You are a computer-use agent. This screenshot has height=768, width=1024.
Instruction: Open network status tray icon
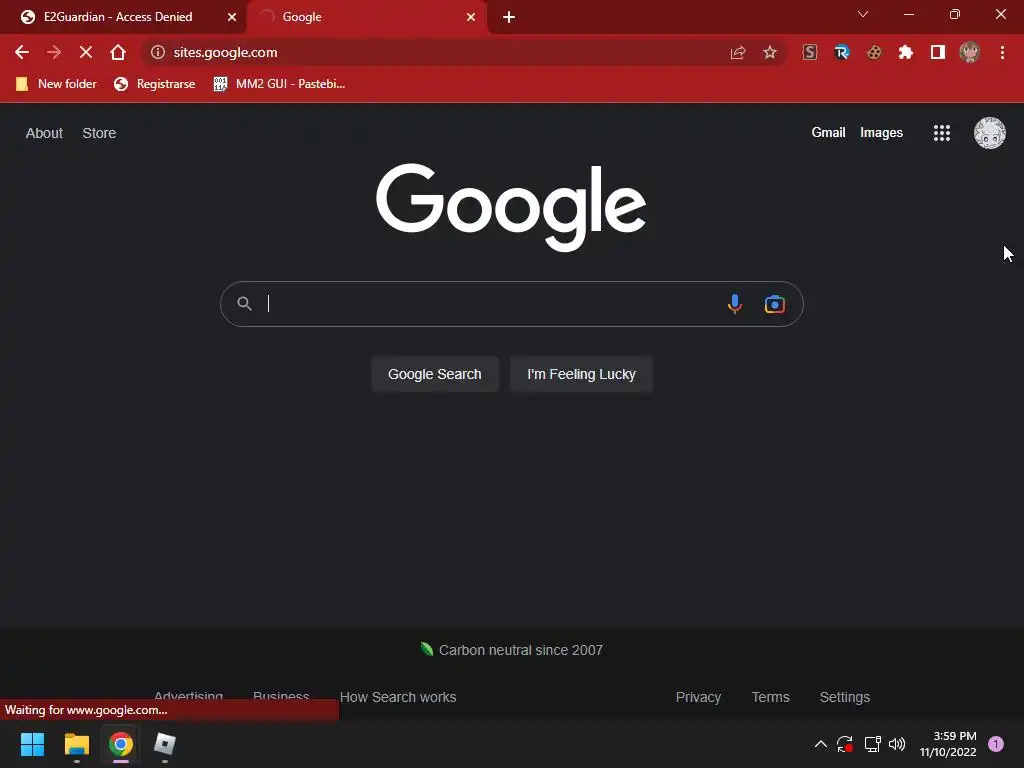pos(872,744)
